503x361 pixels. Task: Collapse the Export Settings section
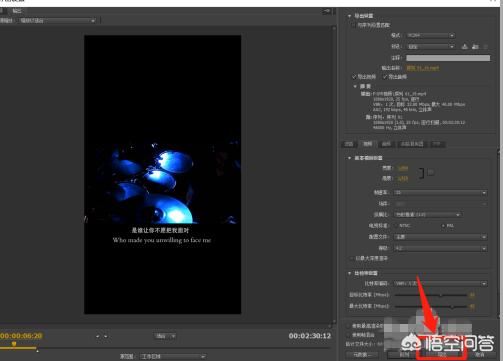(349, 16)
